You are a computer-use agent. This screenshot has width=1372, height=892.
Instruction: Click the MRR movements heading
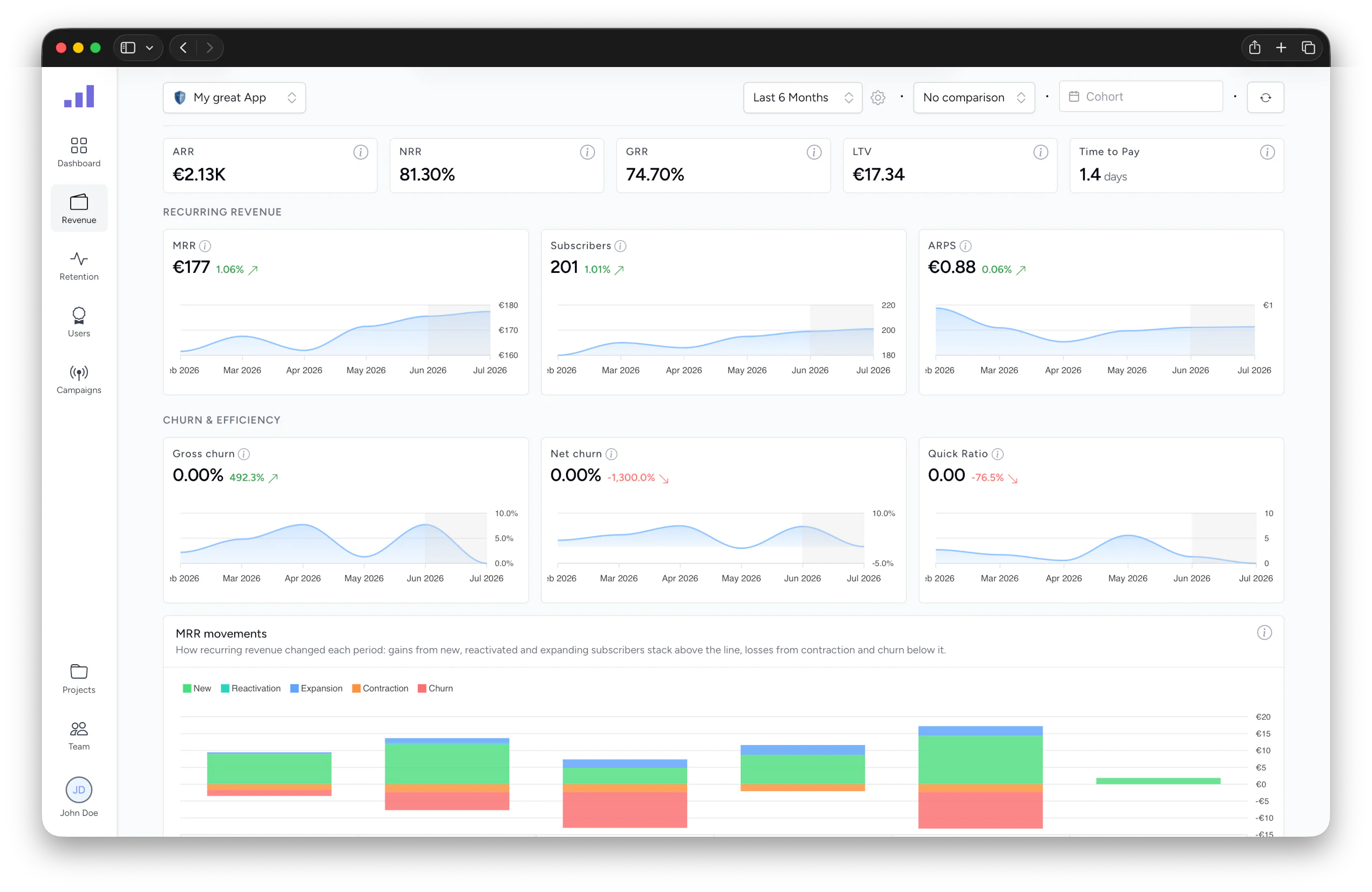pos(221,634)
